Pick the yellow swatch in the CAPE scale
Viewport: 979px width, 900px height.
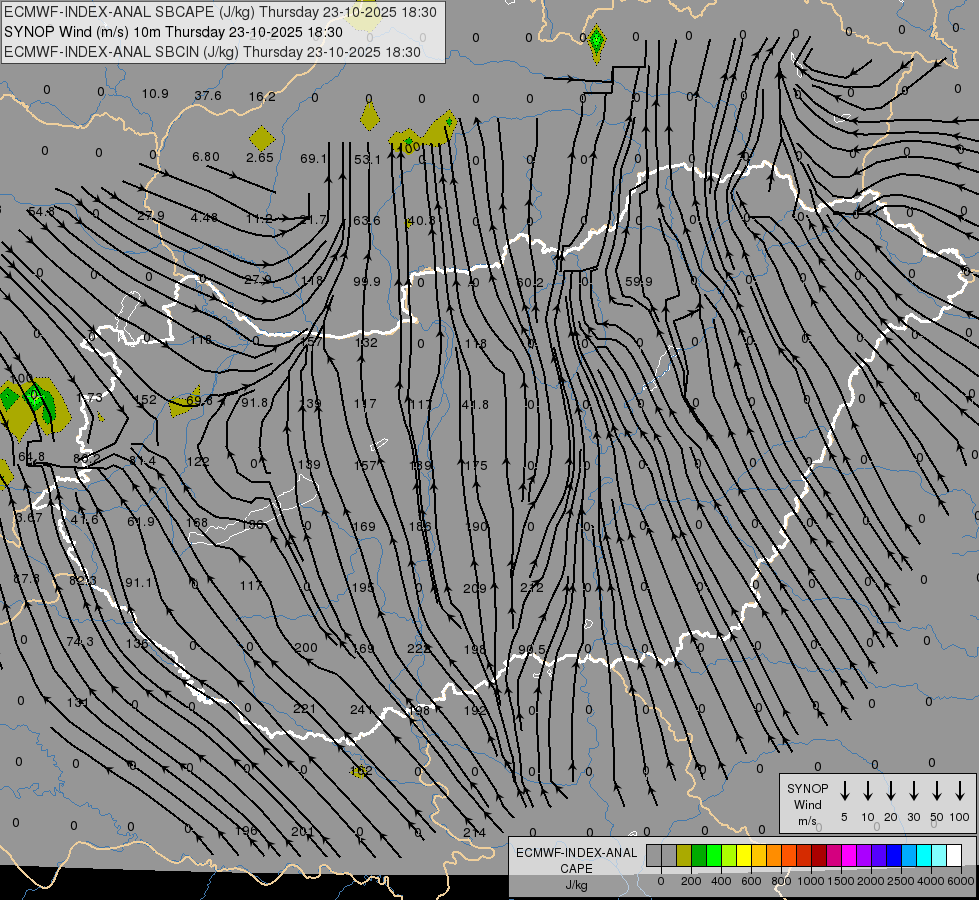744,855
